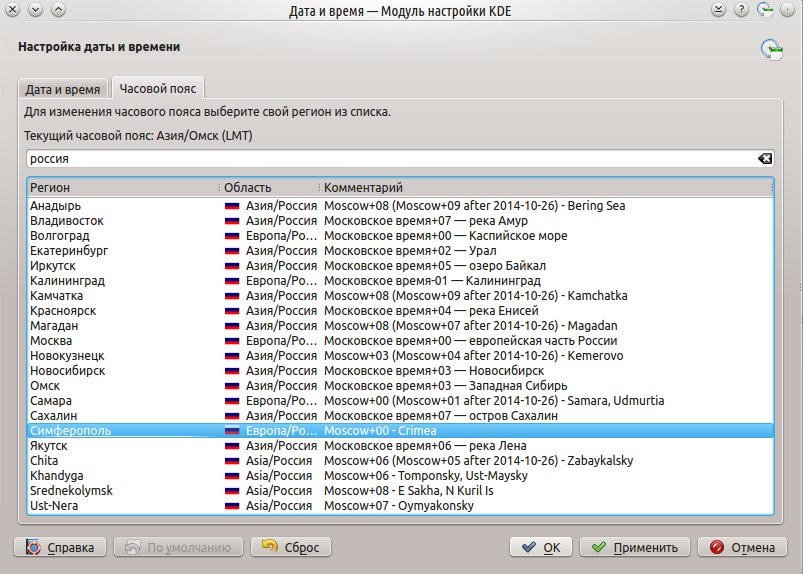Viewport: 803px width, 574px height.
Task: Click comment 'Московское время+05 — озеро Байкал'
Action: click(435, 266)
